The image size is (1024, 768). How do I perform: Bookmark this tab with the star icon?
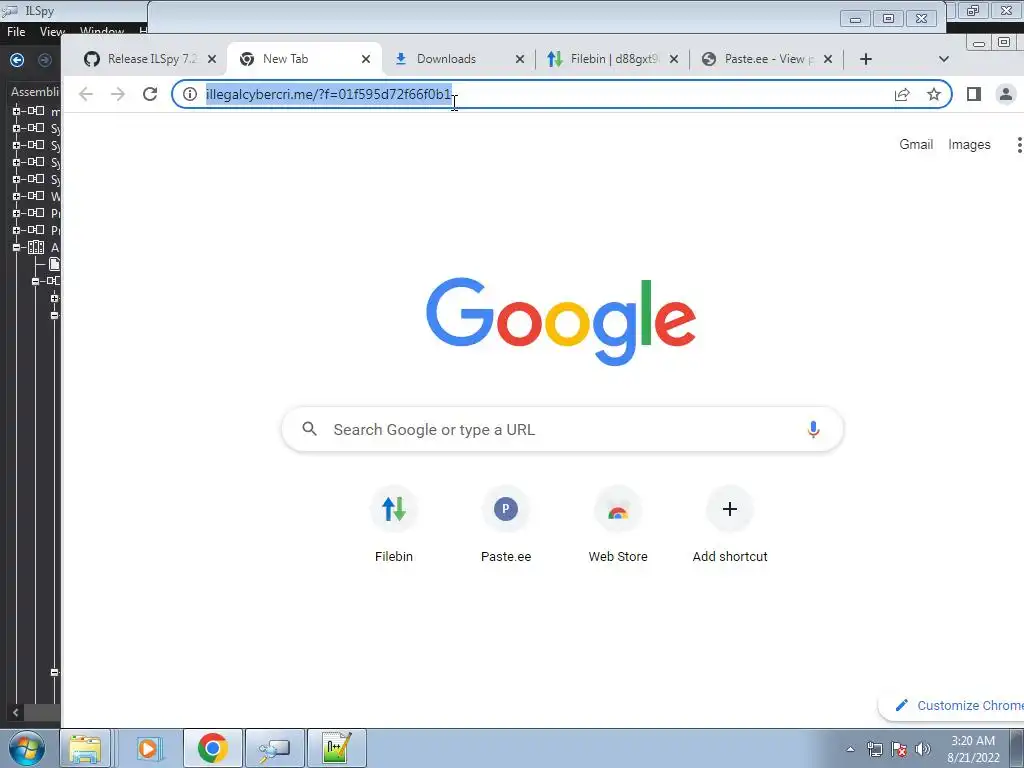[934, 94]
